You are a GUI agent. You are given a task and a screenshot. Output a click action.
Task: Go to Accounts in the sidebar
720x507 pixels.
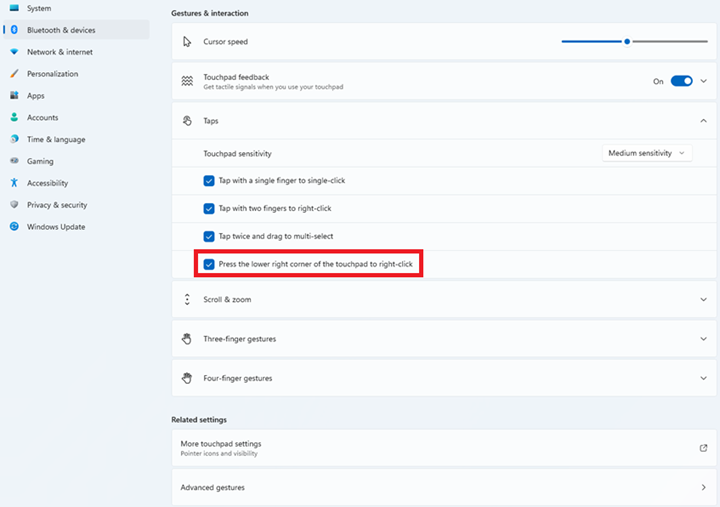[42, 118]
